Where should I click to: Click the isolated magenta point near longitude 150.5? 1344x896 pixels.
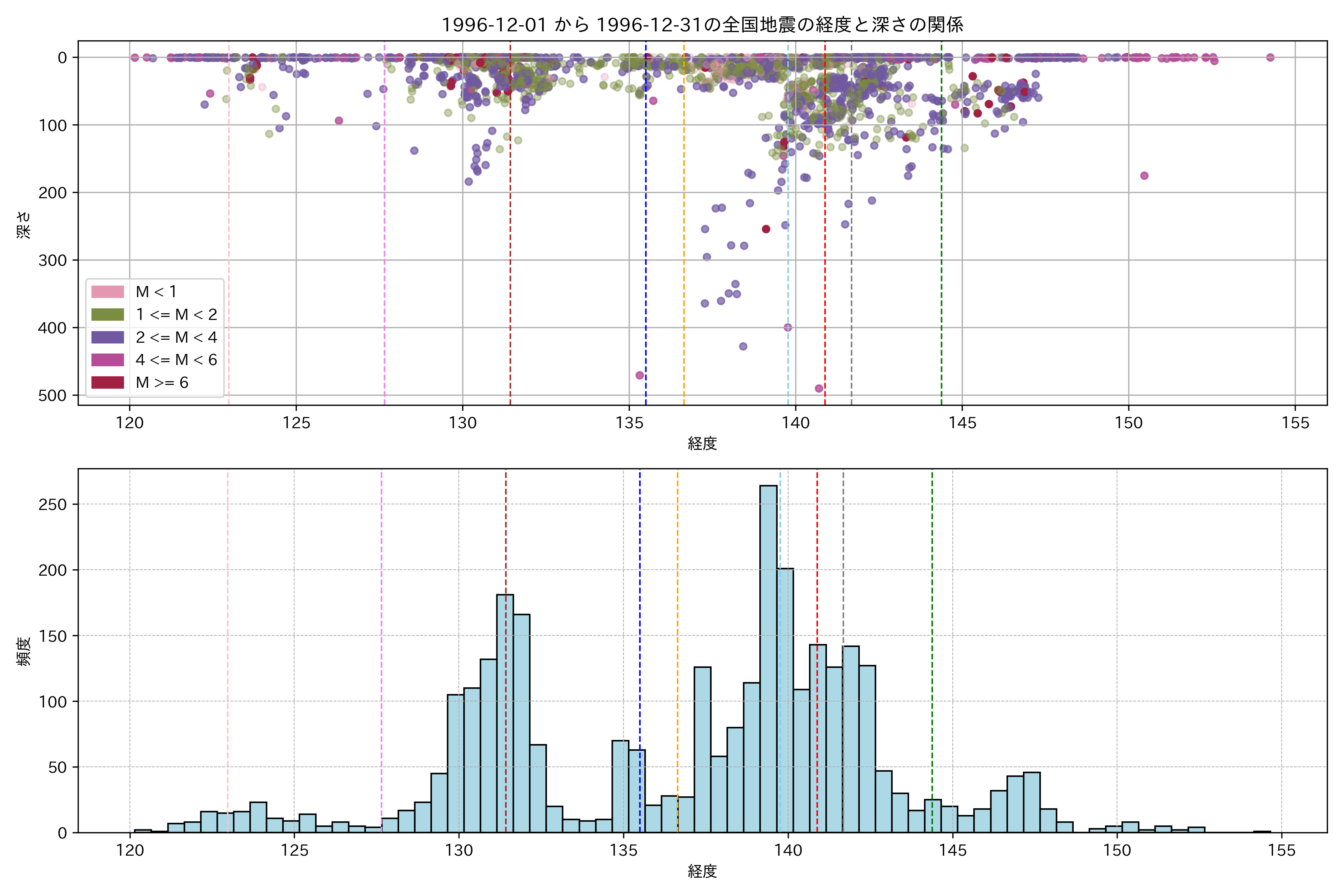click(x=1144, y=175)
